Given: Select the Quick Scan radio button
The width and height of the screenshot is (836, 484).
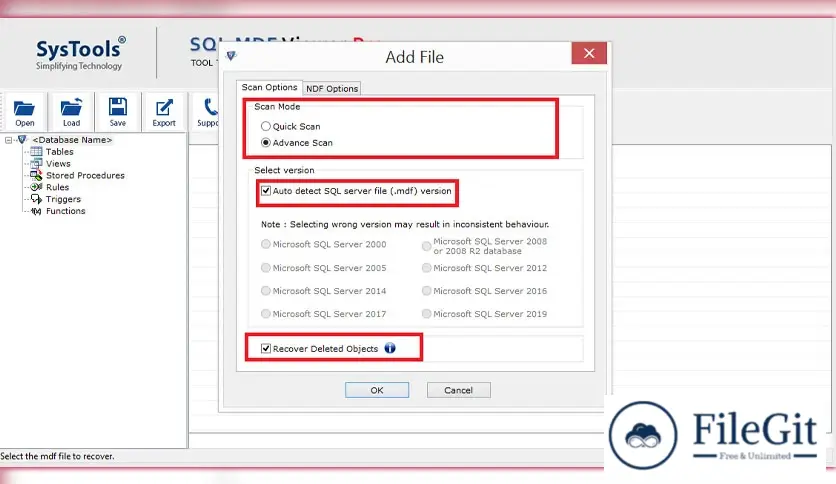Looking at the screenshot, I should pyautogui.click(x=266, y=126).
